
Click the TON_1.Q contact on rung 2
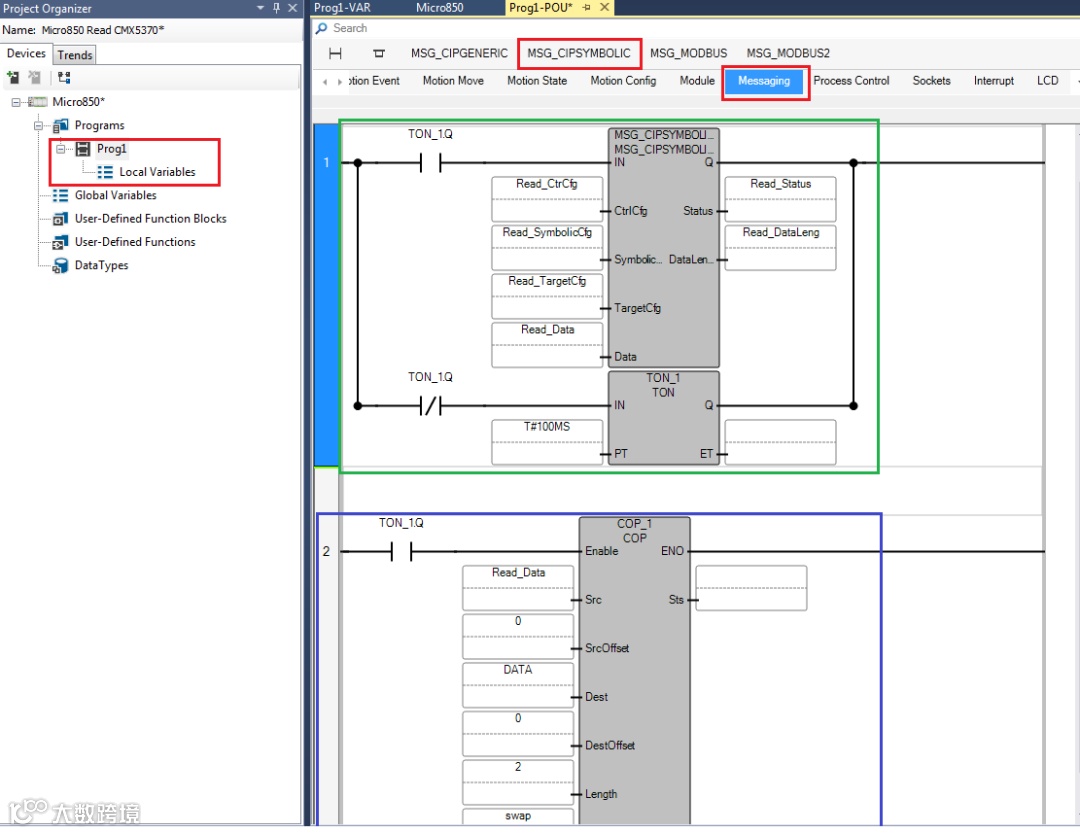402,551
